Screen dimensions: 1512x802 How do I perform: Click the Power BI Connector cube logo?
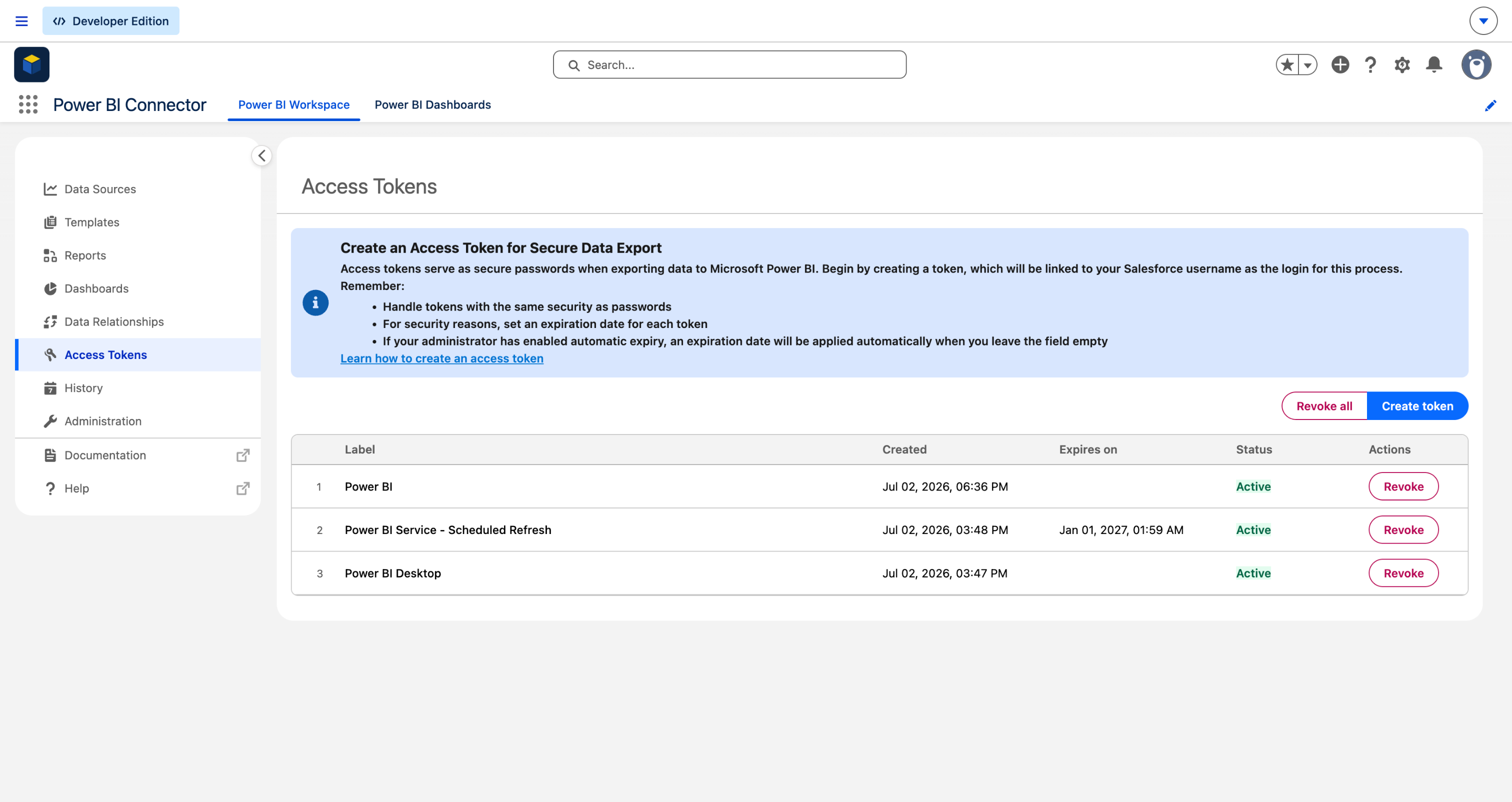(31, 64)
